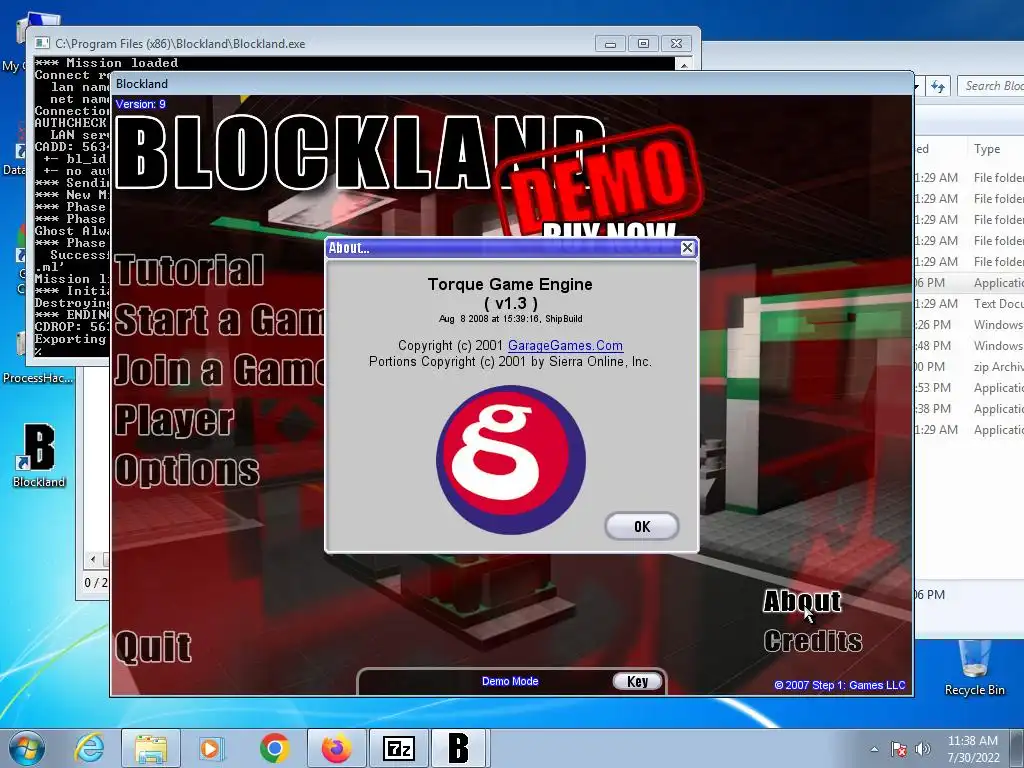
Task: Open Google Chrome from the taskbar
Action: [x=274, y=748]
